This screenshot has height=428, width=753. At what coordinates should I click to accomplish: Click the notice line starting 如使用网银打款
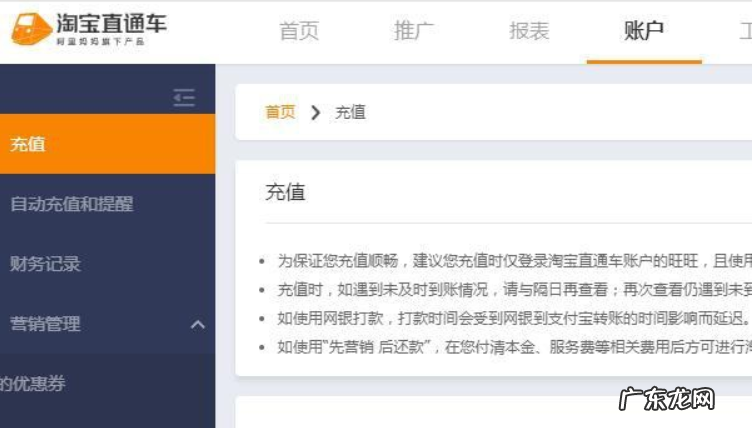(514, 318)
